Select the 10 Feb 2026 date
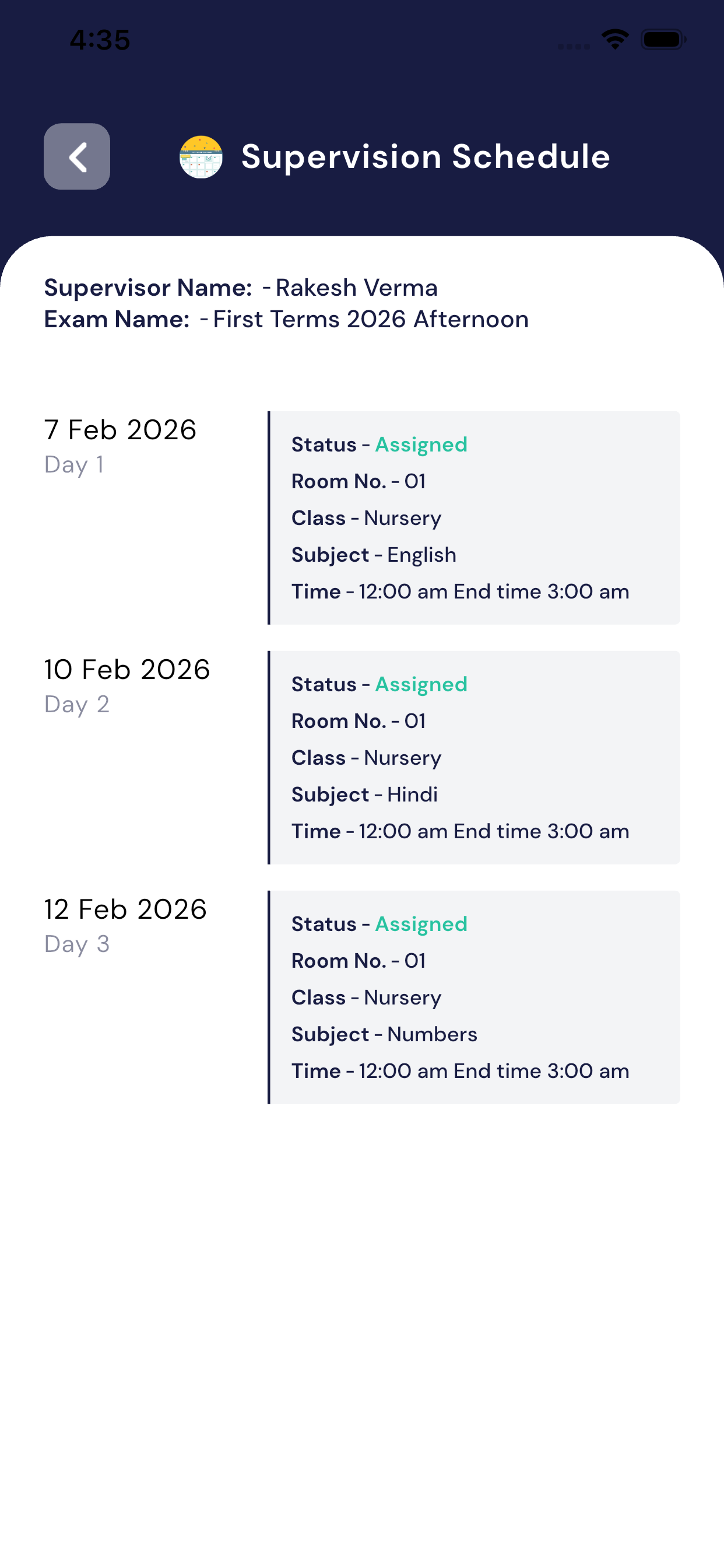724x1568 pixels. (x=127, y=670)
